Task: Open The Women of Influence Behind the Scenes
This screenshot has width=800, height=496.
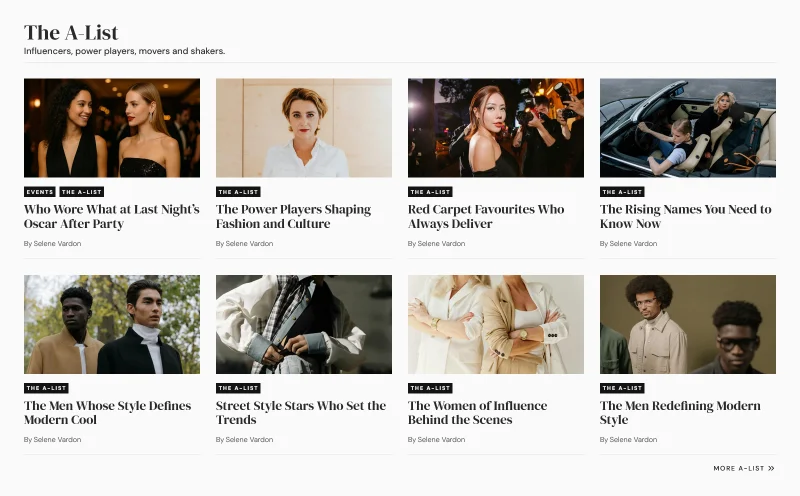Action: (478, 412)
